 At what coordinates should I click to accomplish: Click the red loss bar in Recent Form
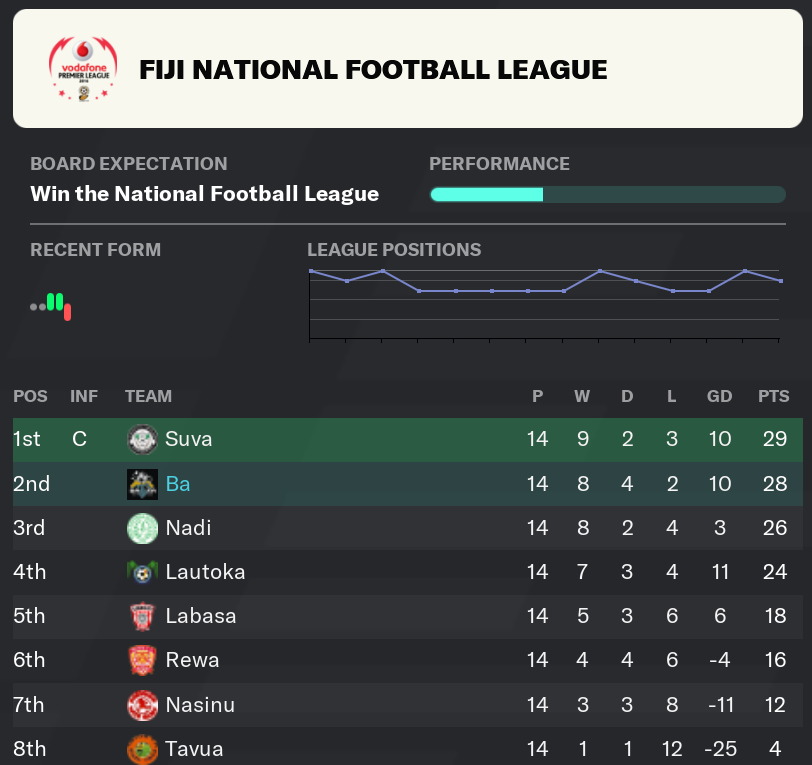click(67, 312)
